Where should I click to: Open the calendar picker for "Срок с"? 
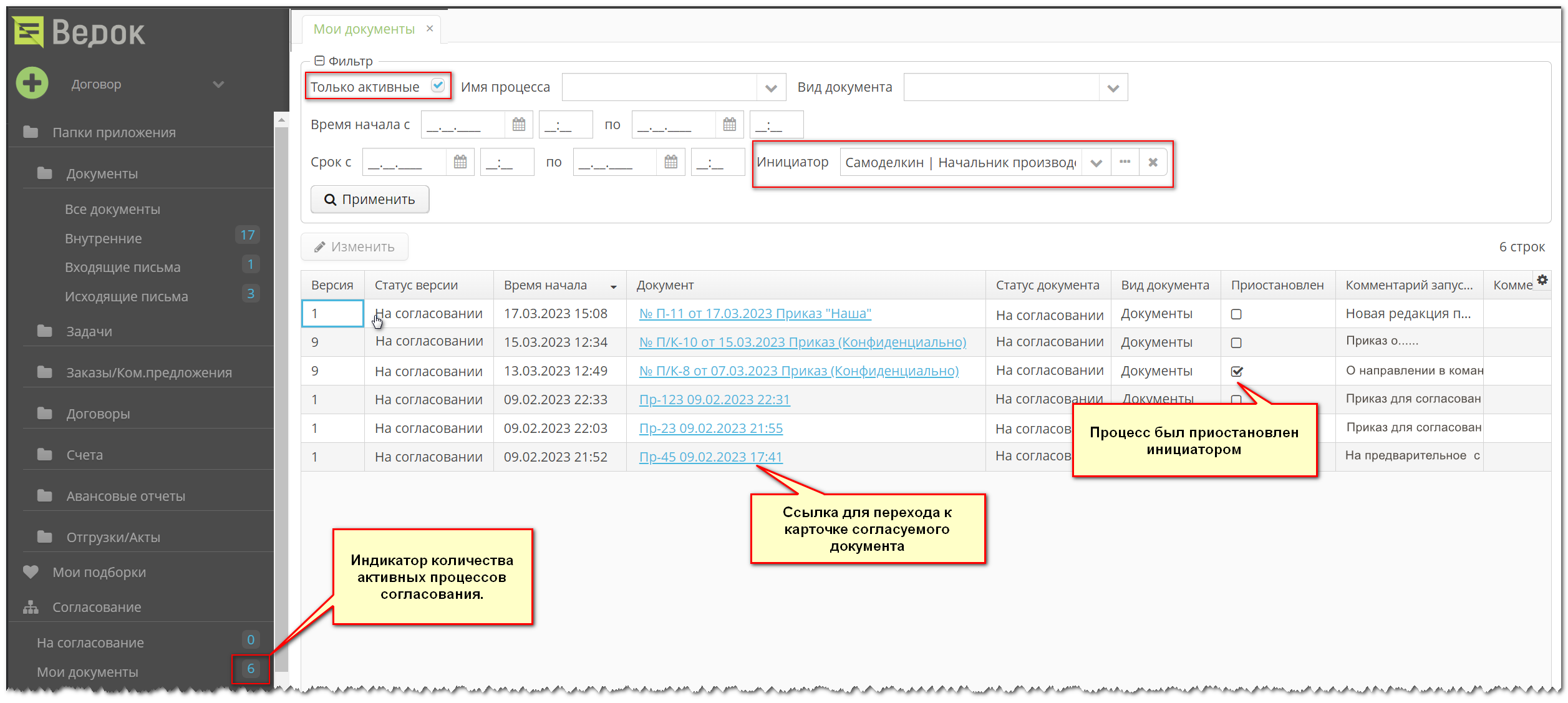click(x=460, y=162)
